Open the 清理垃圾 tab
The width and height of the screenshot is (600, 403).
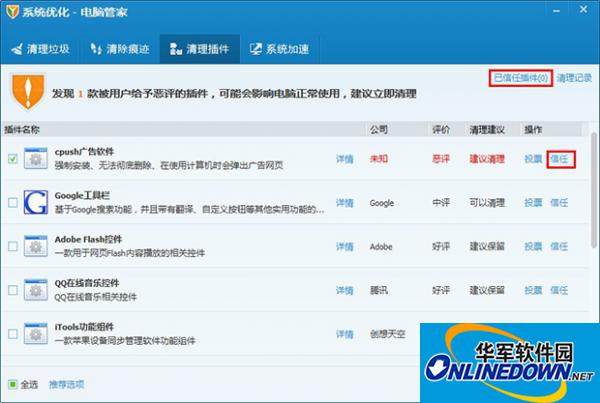[40, 49]
